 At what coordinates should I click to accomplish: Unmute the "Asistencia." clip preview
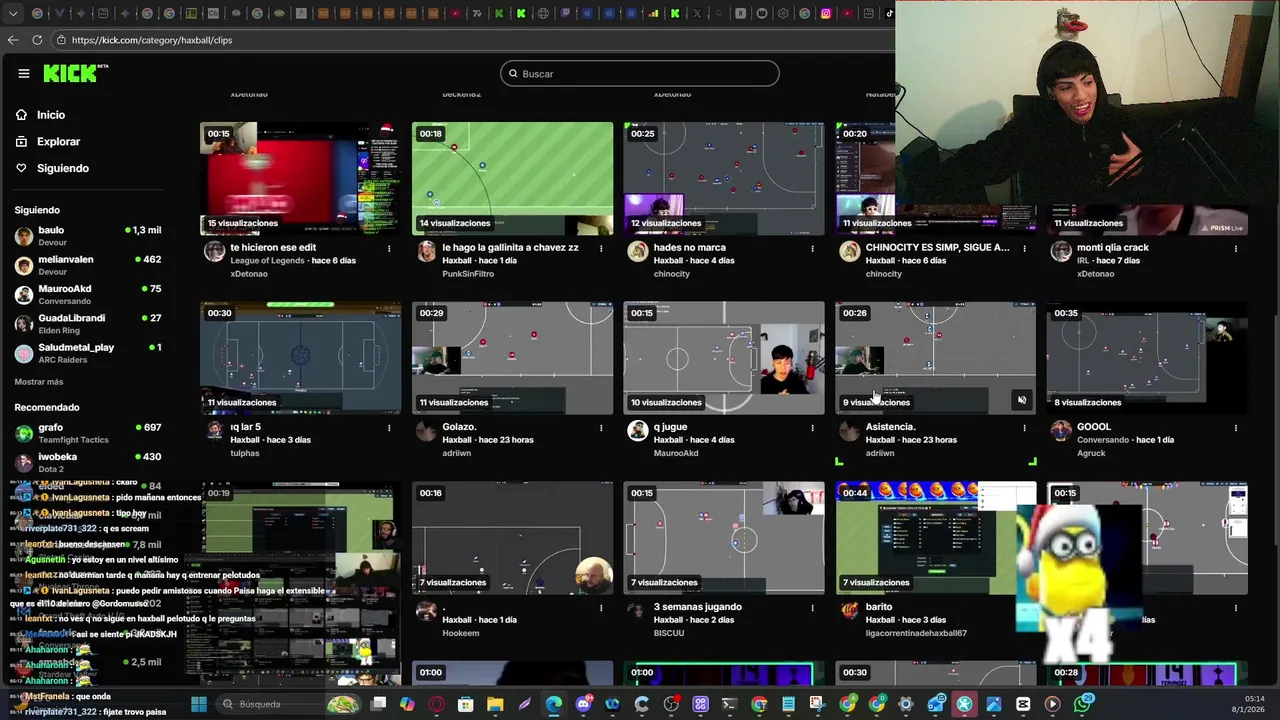pos(1021,400)
